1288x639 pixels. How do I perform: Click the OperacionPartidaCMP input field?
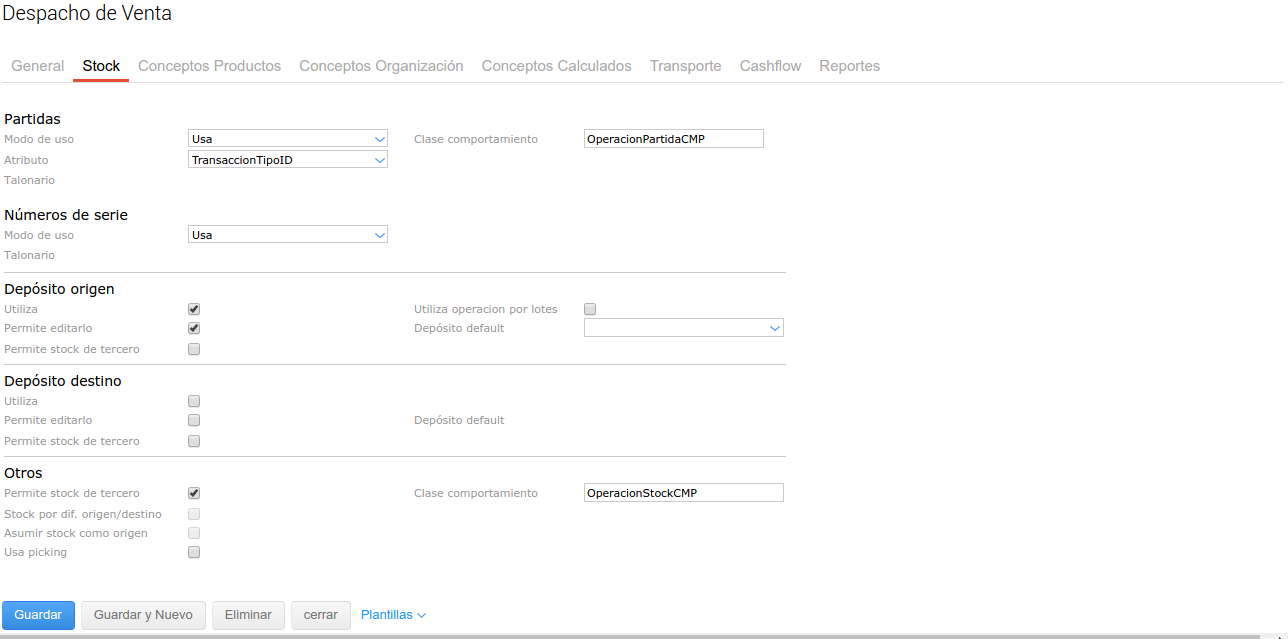(673, 139)
